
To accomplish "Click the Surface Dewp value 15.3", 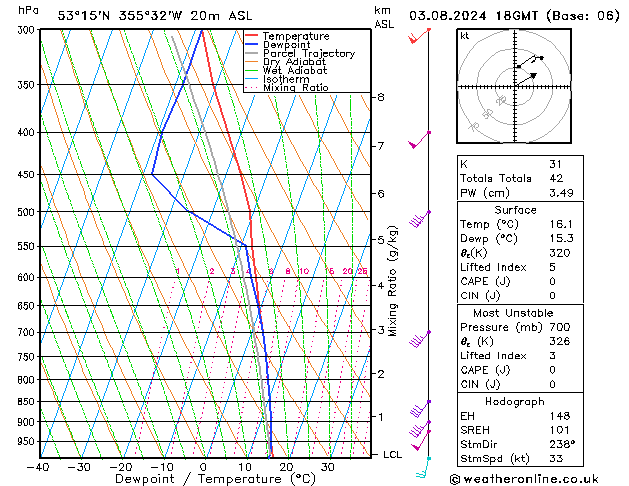I will click(561, 238).
